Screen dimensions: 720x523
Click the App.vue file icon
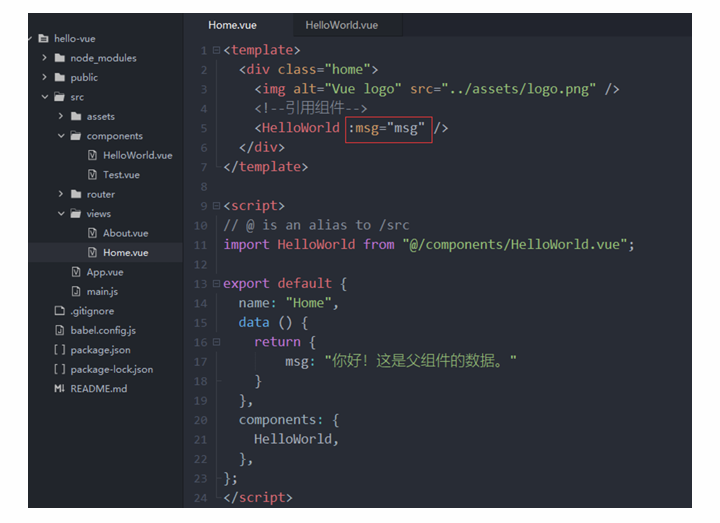coord(76,272)
